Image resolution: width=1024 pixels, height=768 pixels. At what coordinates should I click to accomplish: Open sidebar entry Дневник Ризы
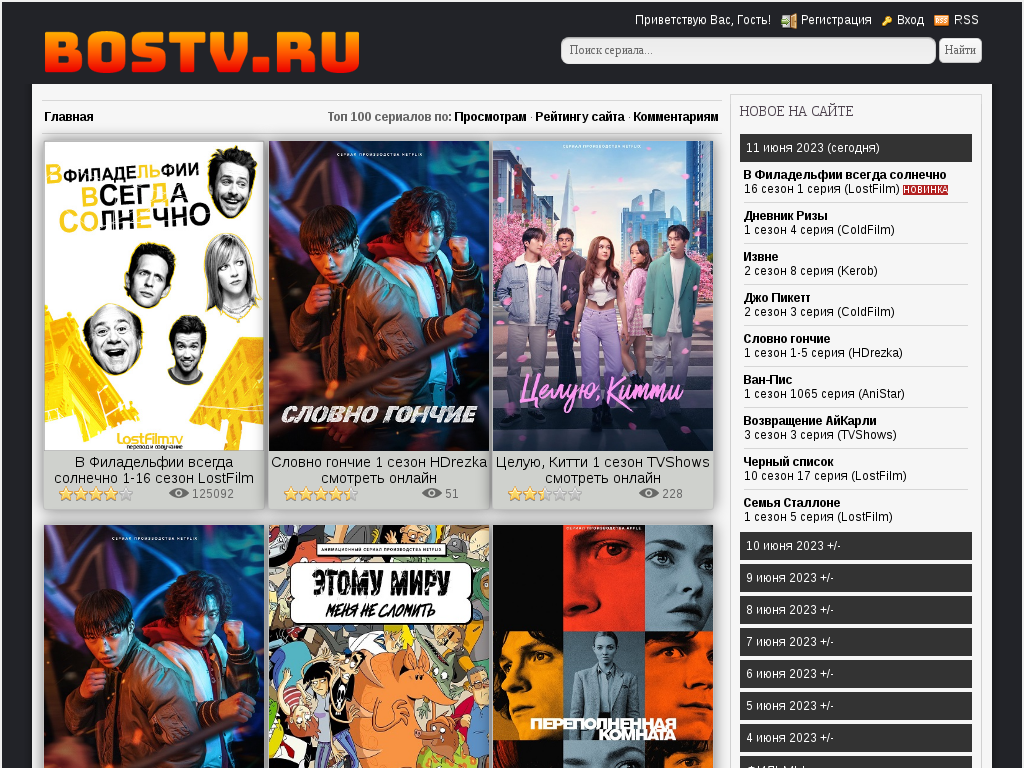click(786, 216)
